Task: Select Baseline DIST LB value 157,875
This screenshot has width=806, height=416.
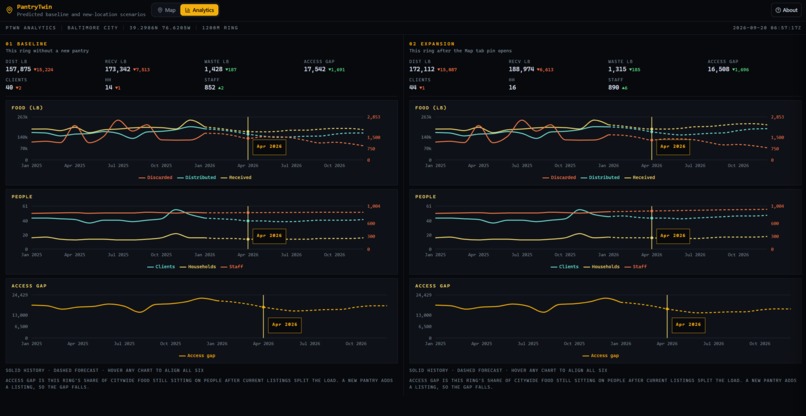Action: point(18,69)
